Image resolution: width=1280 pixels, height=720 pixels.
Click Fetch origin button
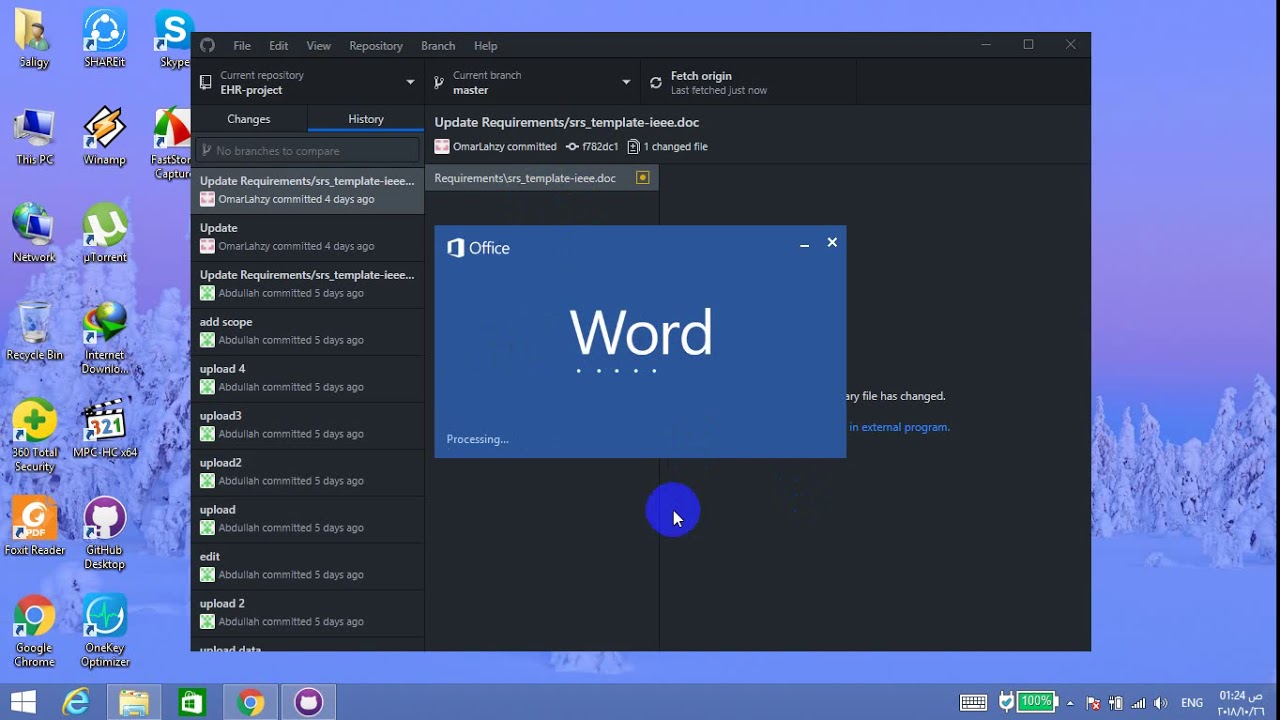(x=749, y=82)
